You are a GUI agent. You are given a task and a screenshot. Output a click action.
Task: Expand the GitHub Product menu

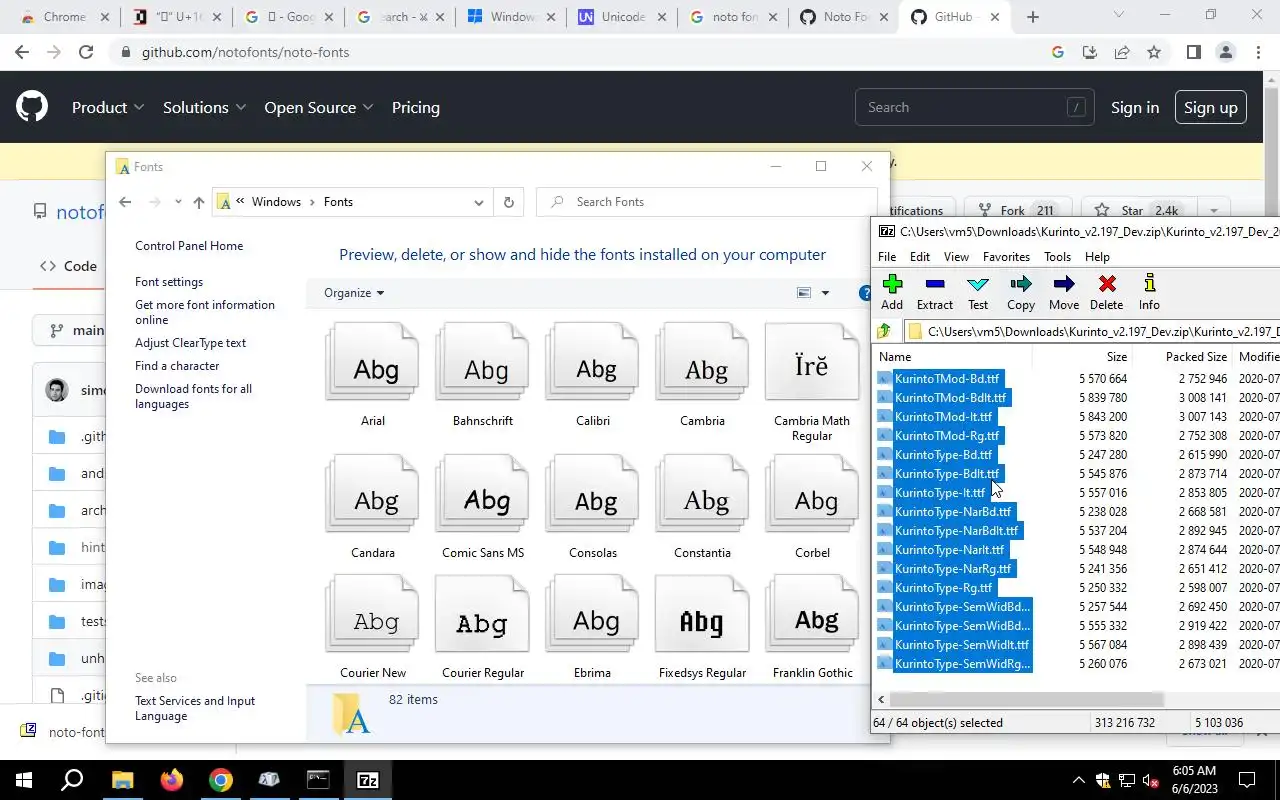[108, 107]
